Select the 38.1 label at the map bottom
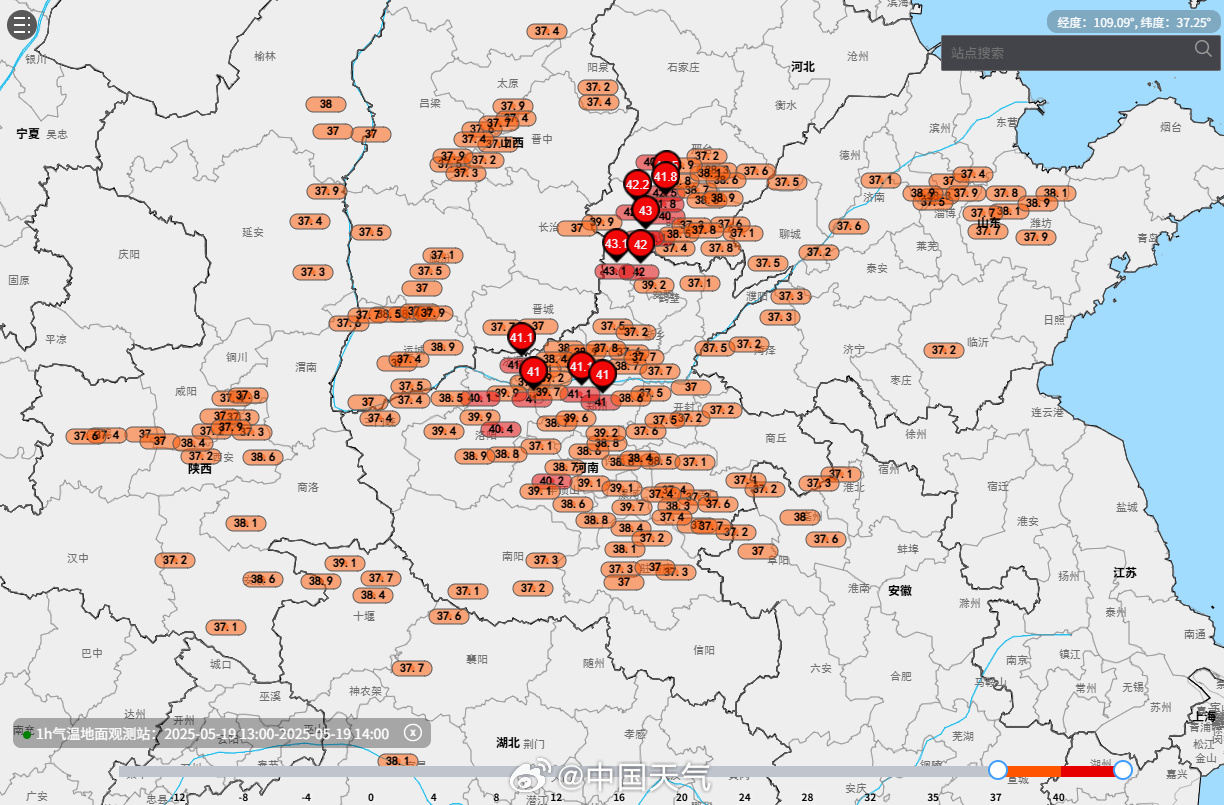Viewport: 1224px width, 805px height. click(x=397, y=761)
